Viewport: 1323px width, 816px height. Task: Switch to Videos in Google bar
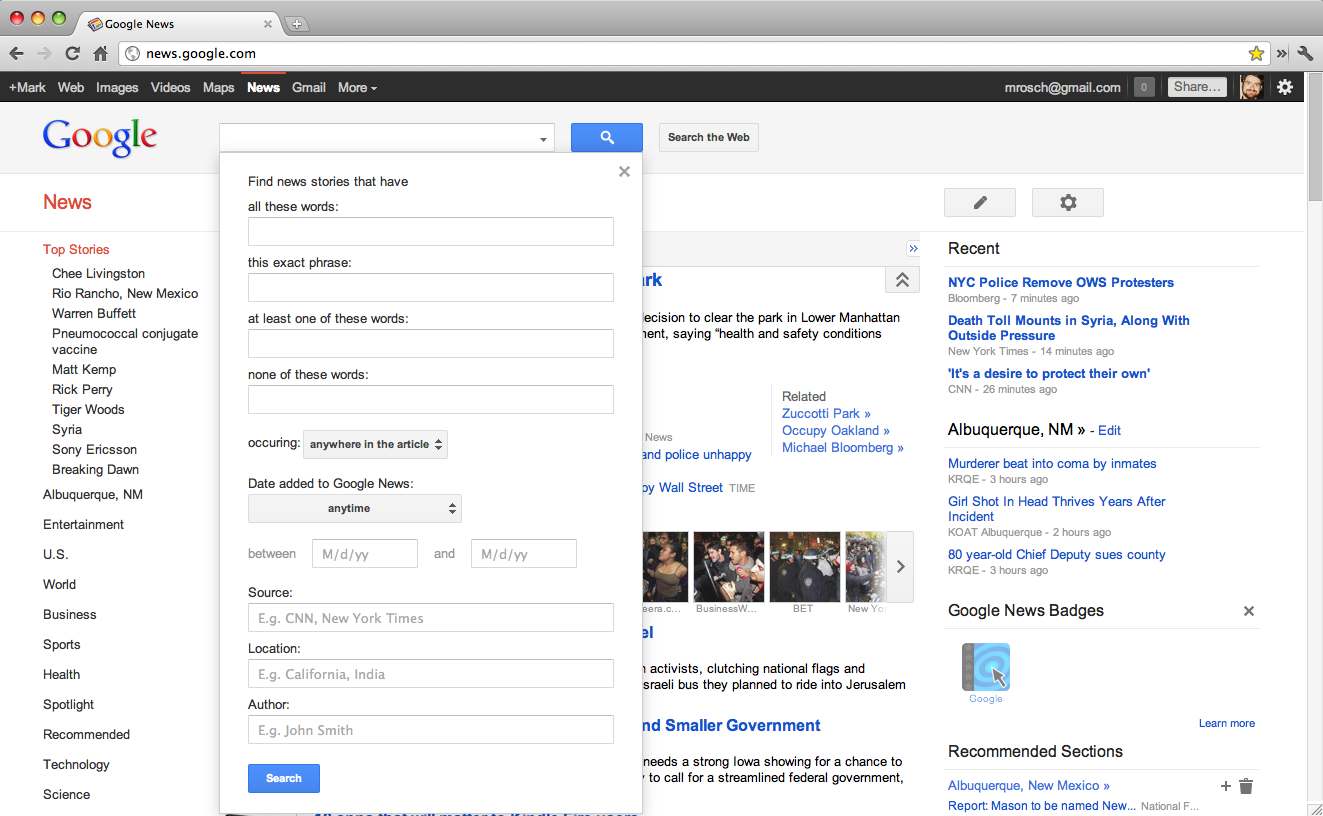pos(170,87)
